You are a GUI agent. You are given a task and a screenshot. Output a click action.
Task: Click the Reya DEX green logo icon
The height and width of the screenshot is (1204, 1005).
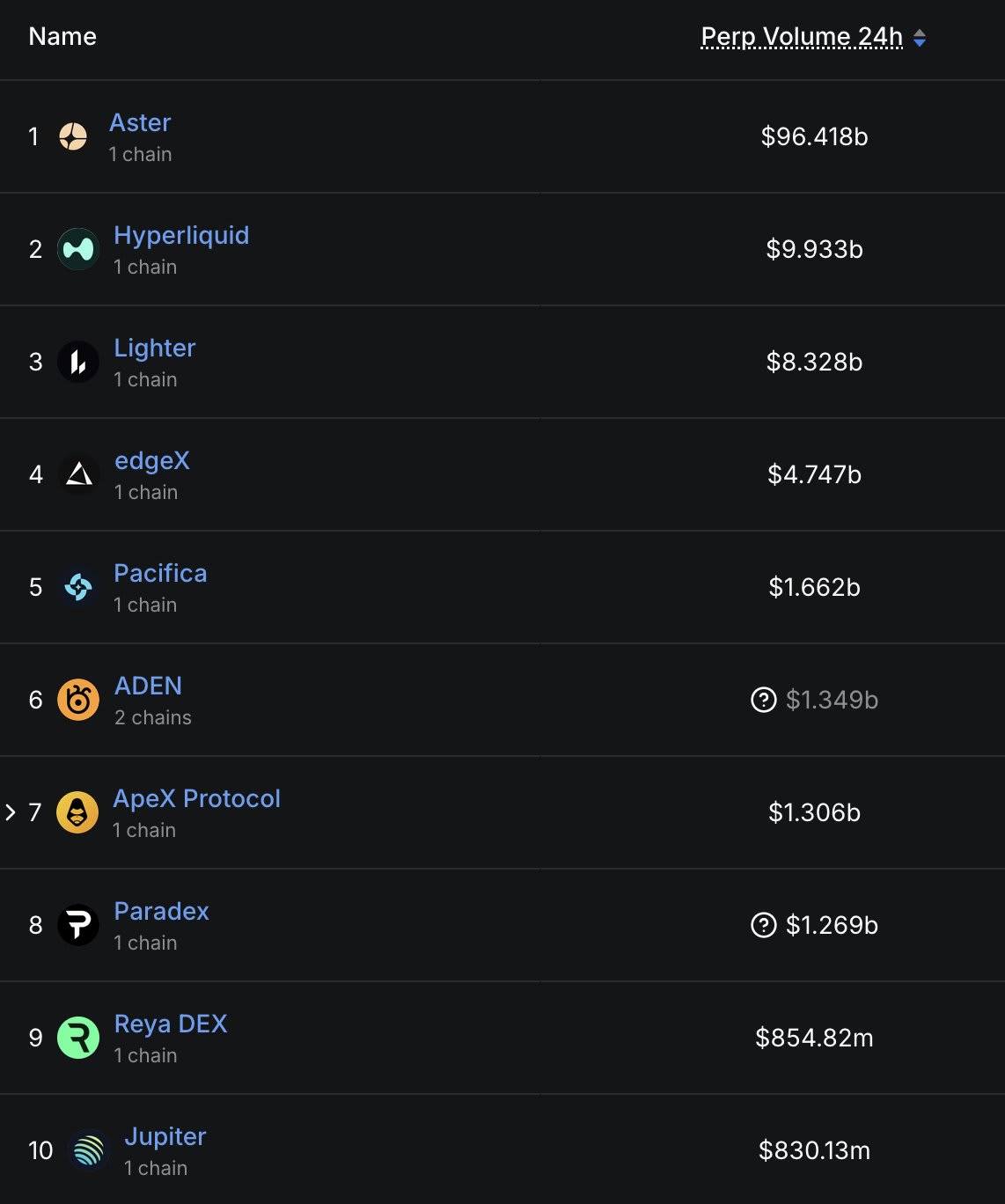78,1038
